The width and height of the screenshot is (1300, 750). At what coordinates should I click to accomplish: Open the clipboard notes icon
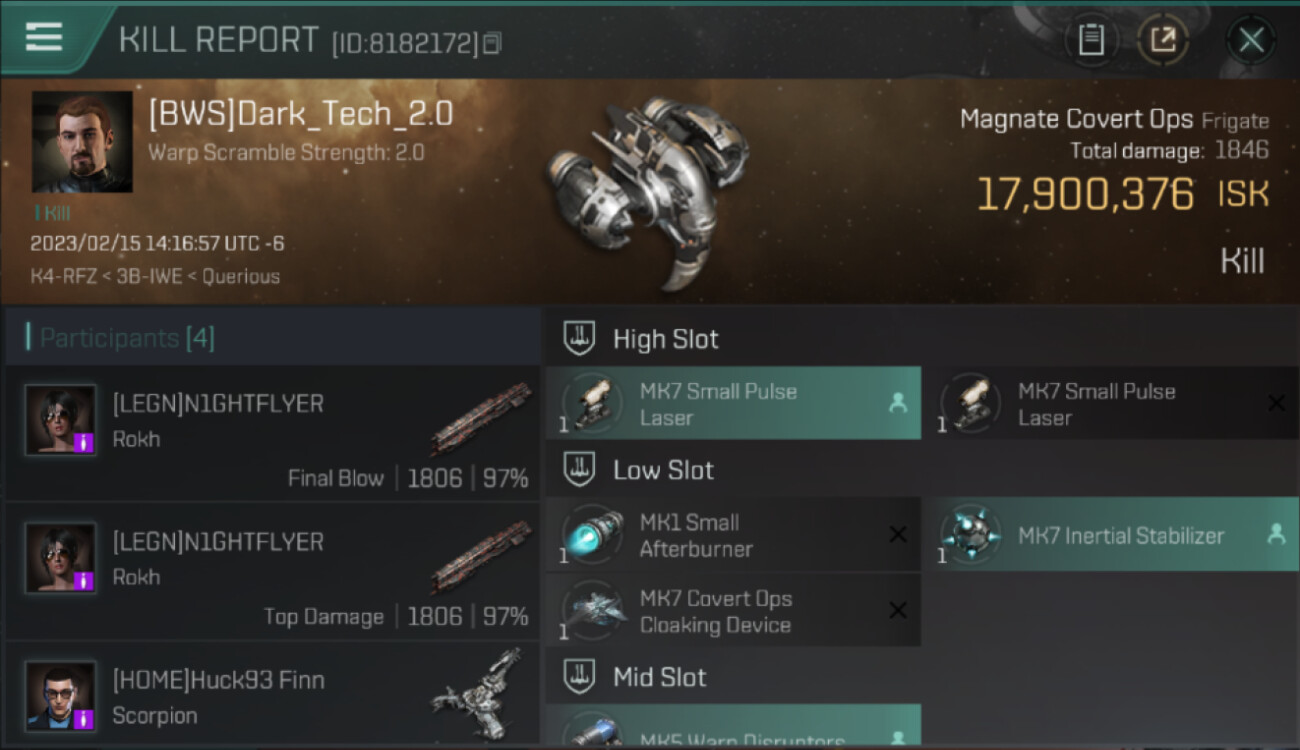[x=1091, y=40]
